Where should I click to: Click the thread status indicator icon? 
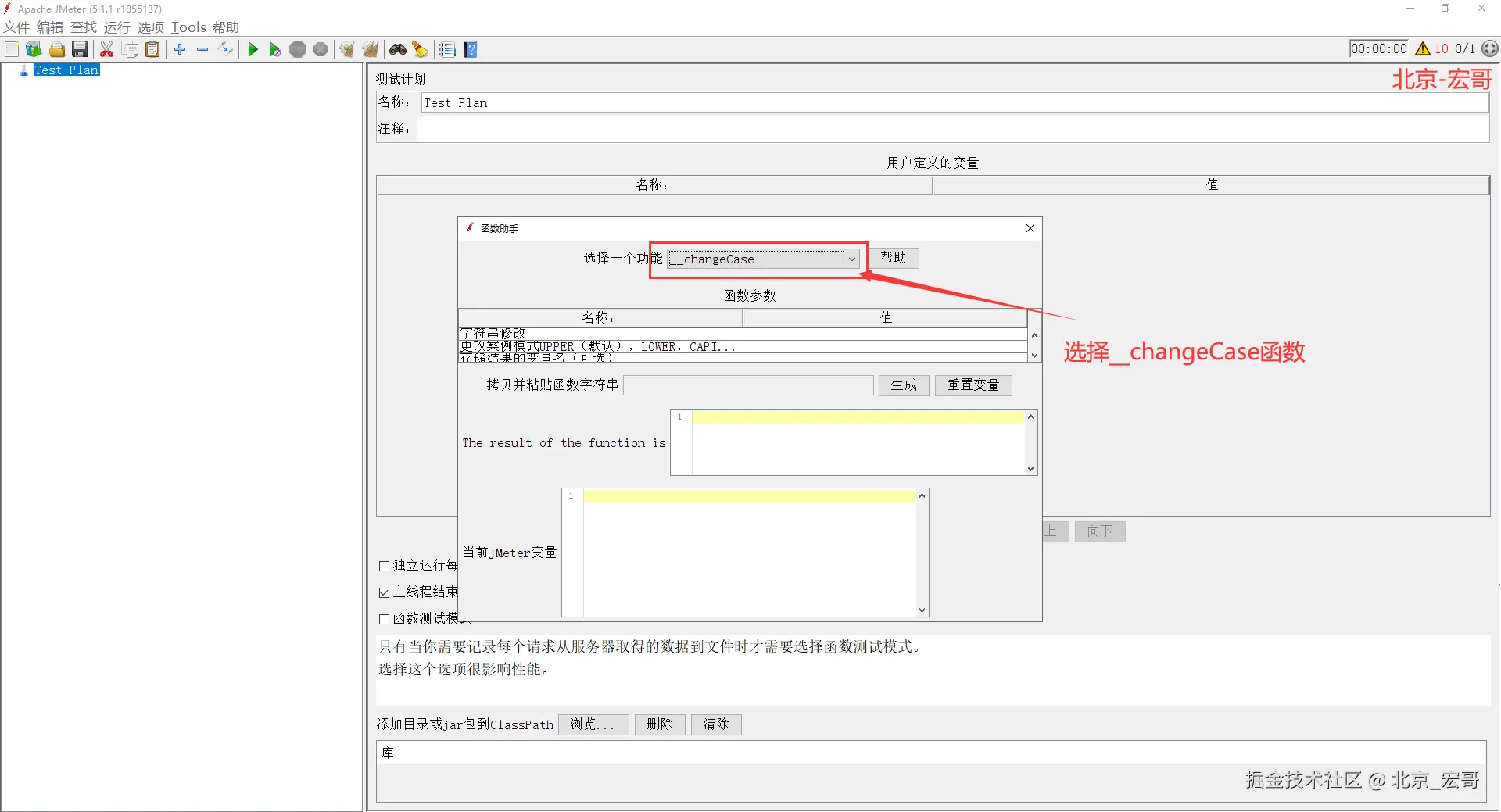1491,48
